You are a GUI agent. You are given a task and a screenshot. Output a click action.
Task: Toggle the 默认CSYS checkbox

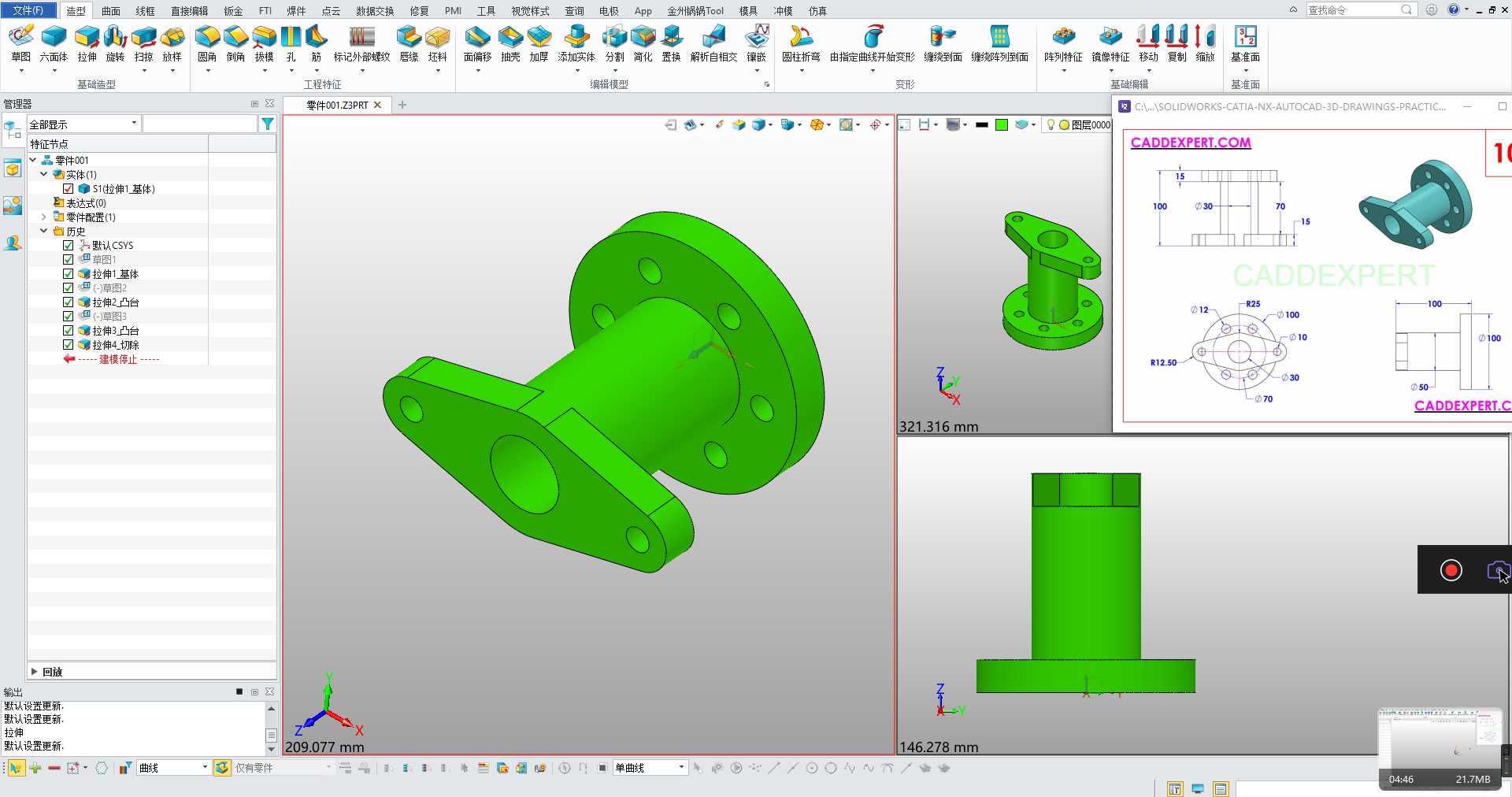coord(69,246)
